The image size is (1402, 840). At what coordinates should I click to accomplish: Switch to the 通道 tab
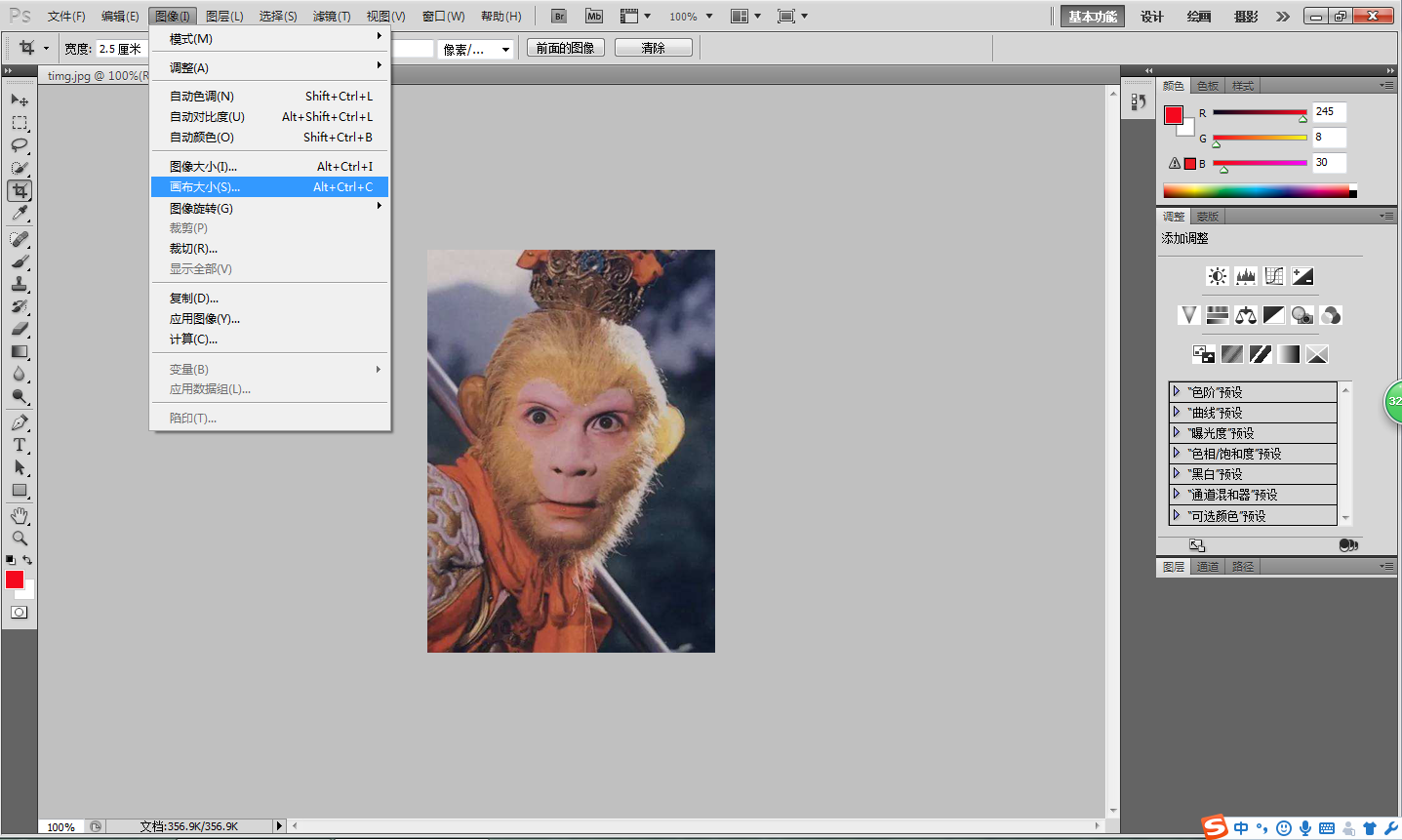tap(1208, 567)
